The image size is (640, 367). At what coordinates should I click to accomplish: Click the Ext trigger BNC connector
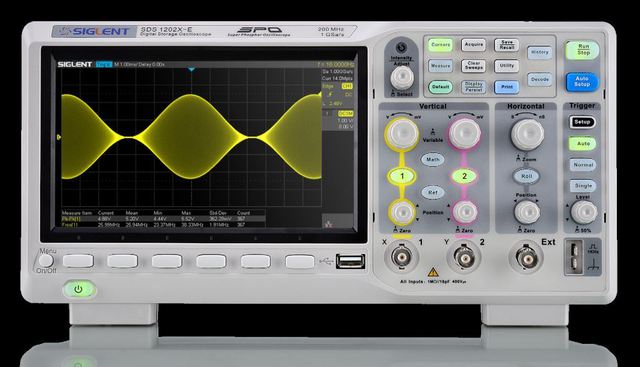[x=527, y=257]
